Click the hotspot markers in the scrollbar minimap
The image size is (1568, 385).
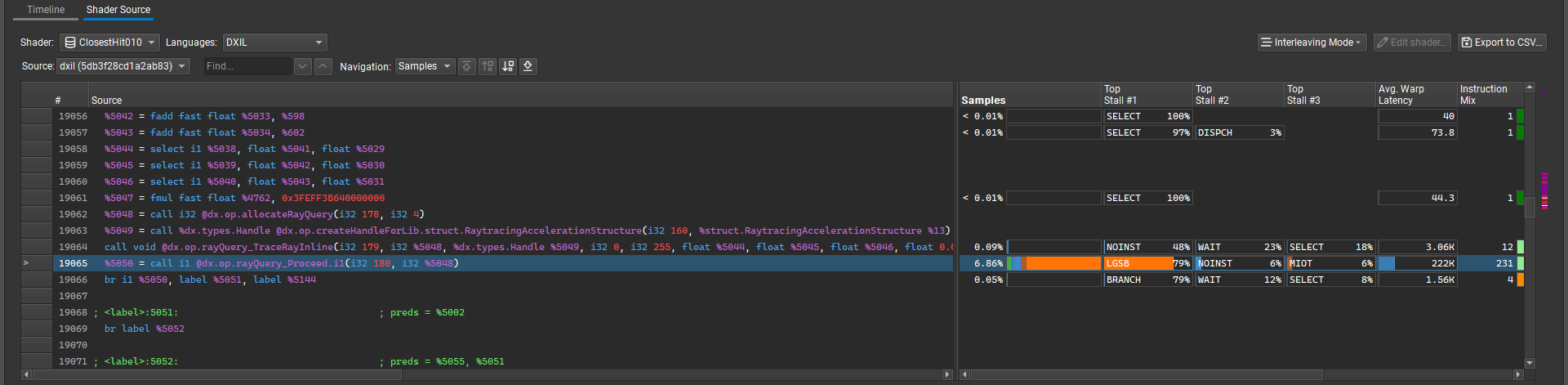[x=1544, y=190]
